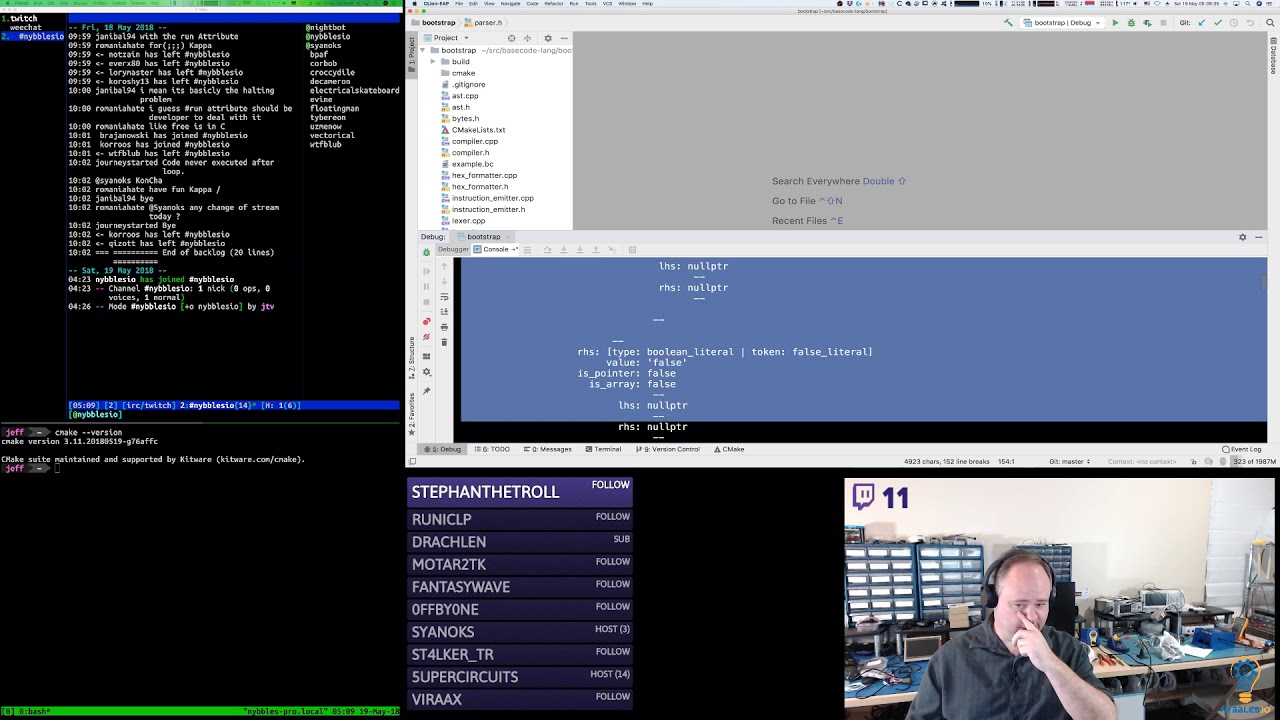
Task: Click Rerun bootstrap bug icon in Debug panel
Action: (x=426, y=252)
